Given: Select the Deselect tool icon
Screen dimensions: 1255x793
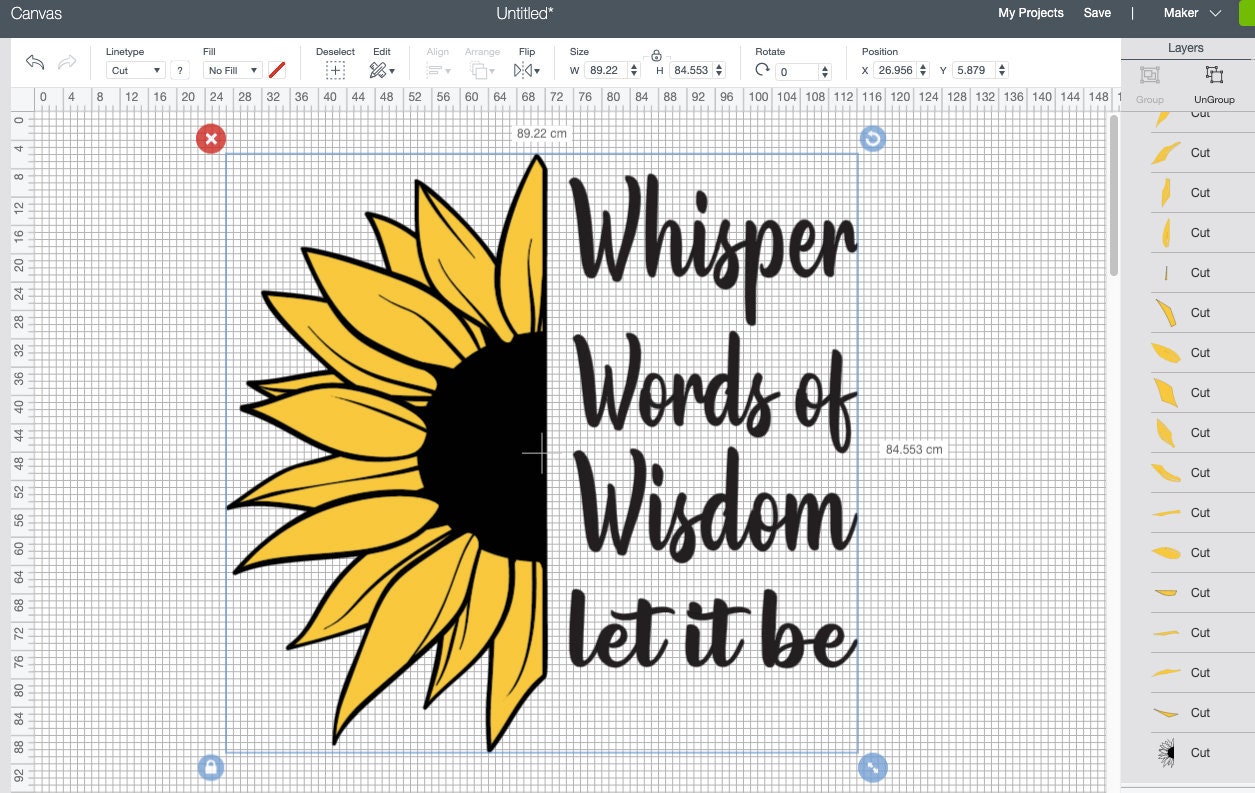Looking at the screenshot, I should pos(335,68).
